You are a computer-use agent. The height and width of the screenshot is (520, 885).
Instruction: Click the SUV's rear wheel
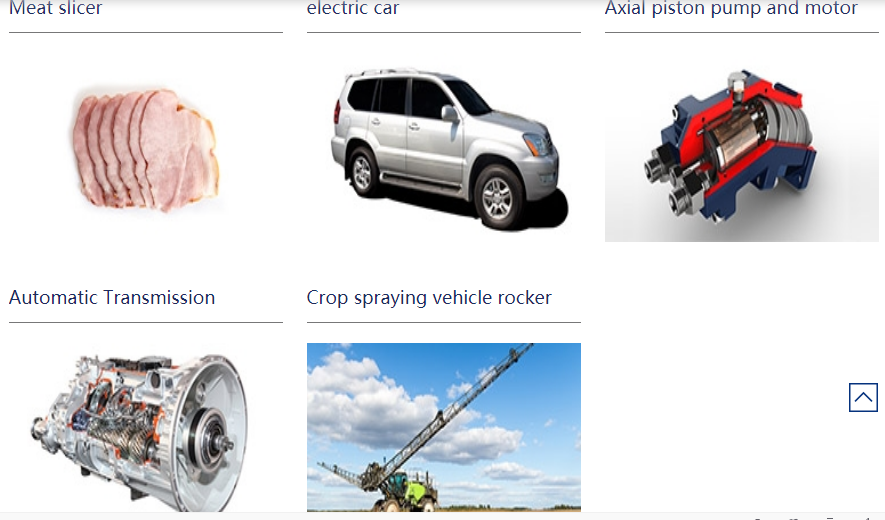(x=362, y=172)
